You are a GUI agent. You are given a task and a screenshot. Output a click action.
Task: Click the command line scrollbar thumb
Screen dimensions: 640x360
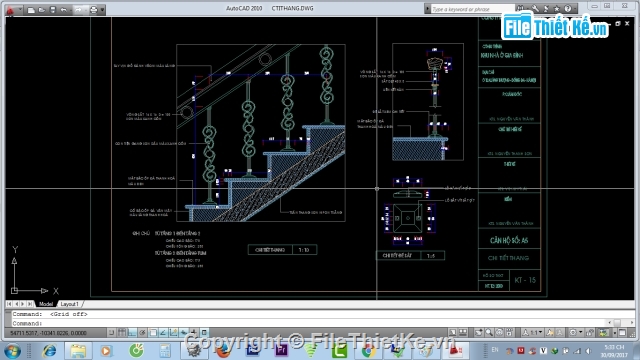(x=618, y=323)
